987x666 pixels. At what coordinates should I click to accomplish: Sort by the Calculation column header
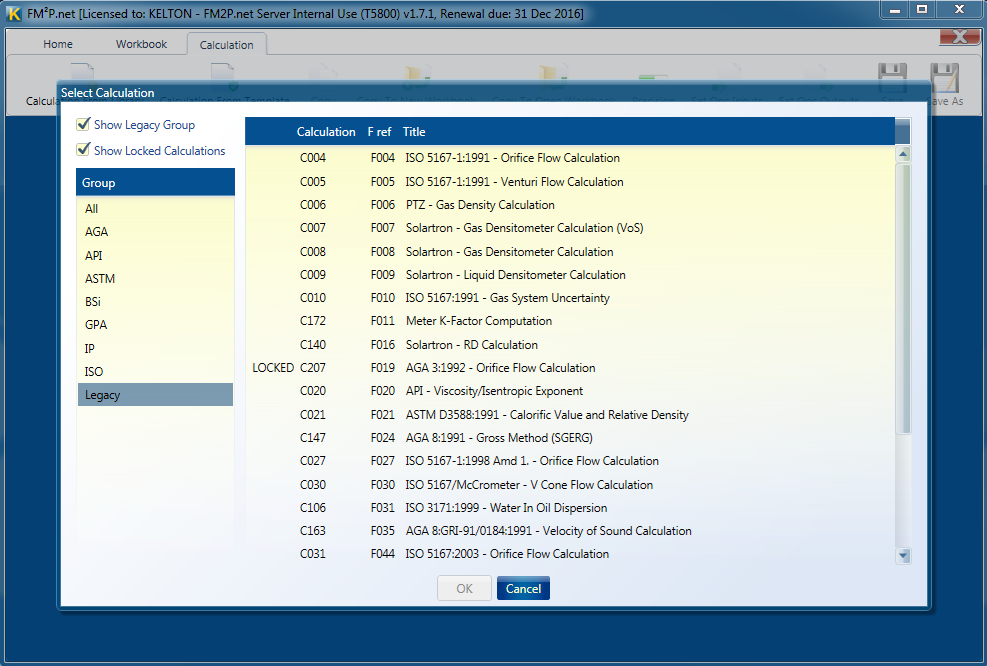[326, 132]
